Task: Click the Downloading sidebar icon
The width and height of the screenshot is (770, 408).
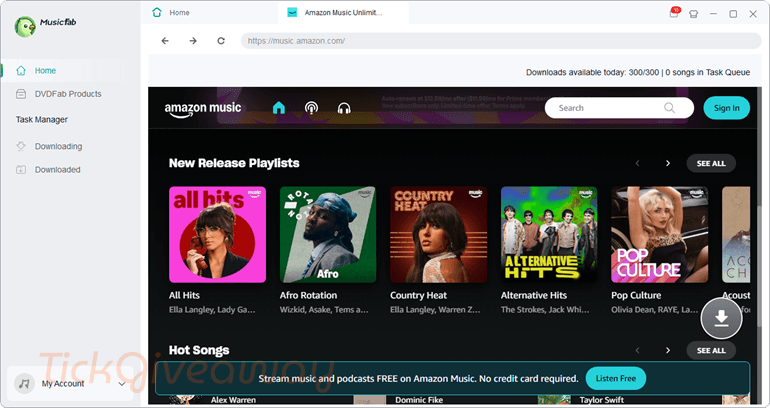Action: [x=21, y=146]
